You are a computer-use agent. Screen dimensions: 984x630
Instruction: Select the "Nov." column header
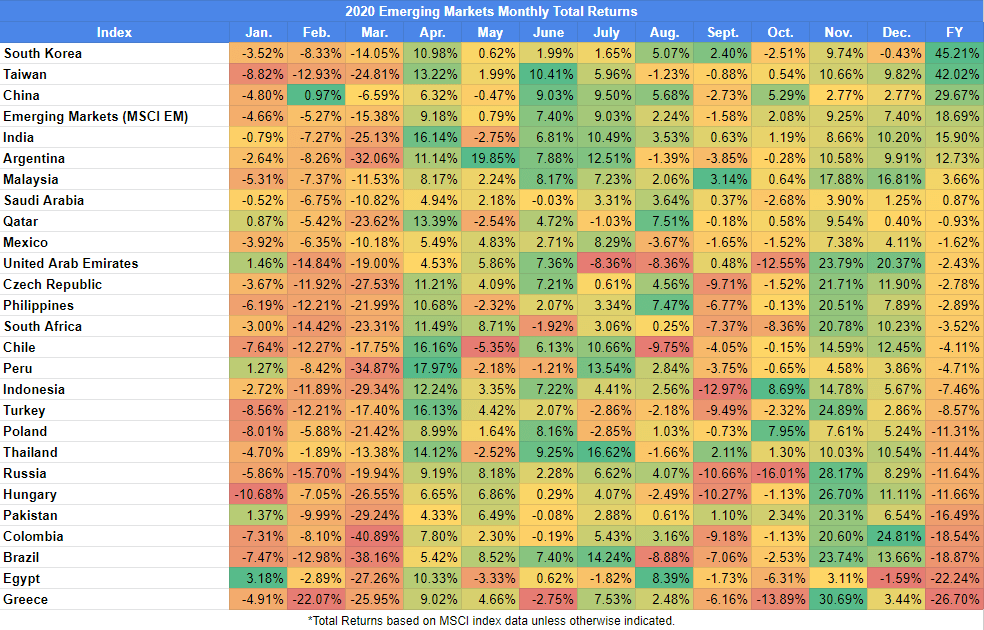pyautogui.click(x=839, y=32)
